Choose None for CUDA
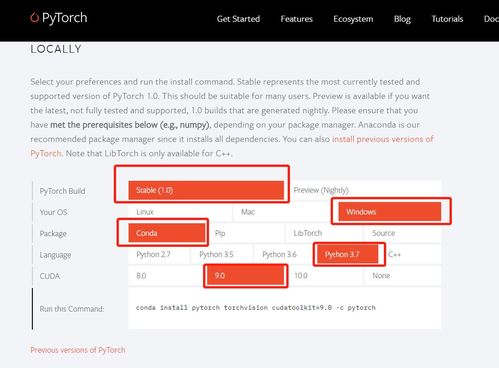The height and width of the screenshot is (368, 499). 403,276
